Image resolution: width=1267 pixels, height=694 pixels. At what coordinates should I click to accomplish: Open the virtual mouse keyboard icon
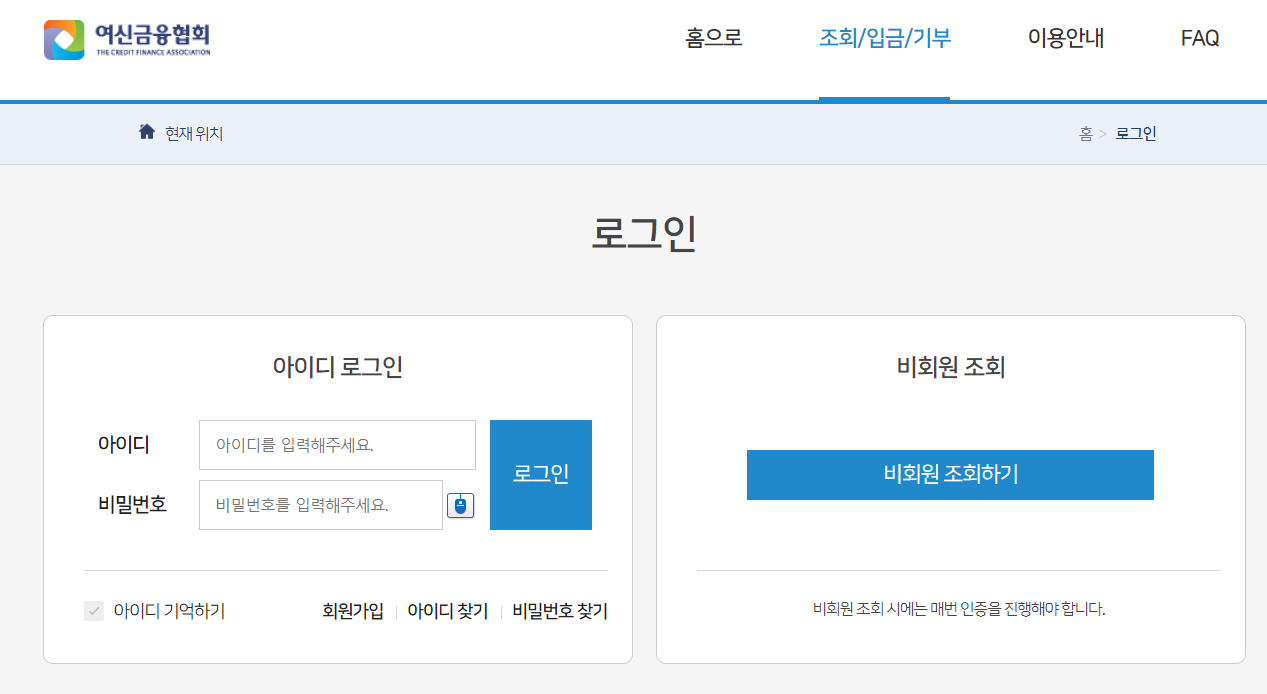[x=460, y=505]
